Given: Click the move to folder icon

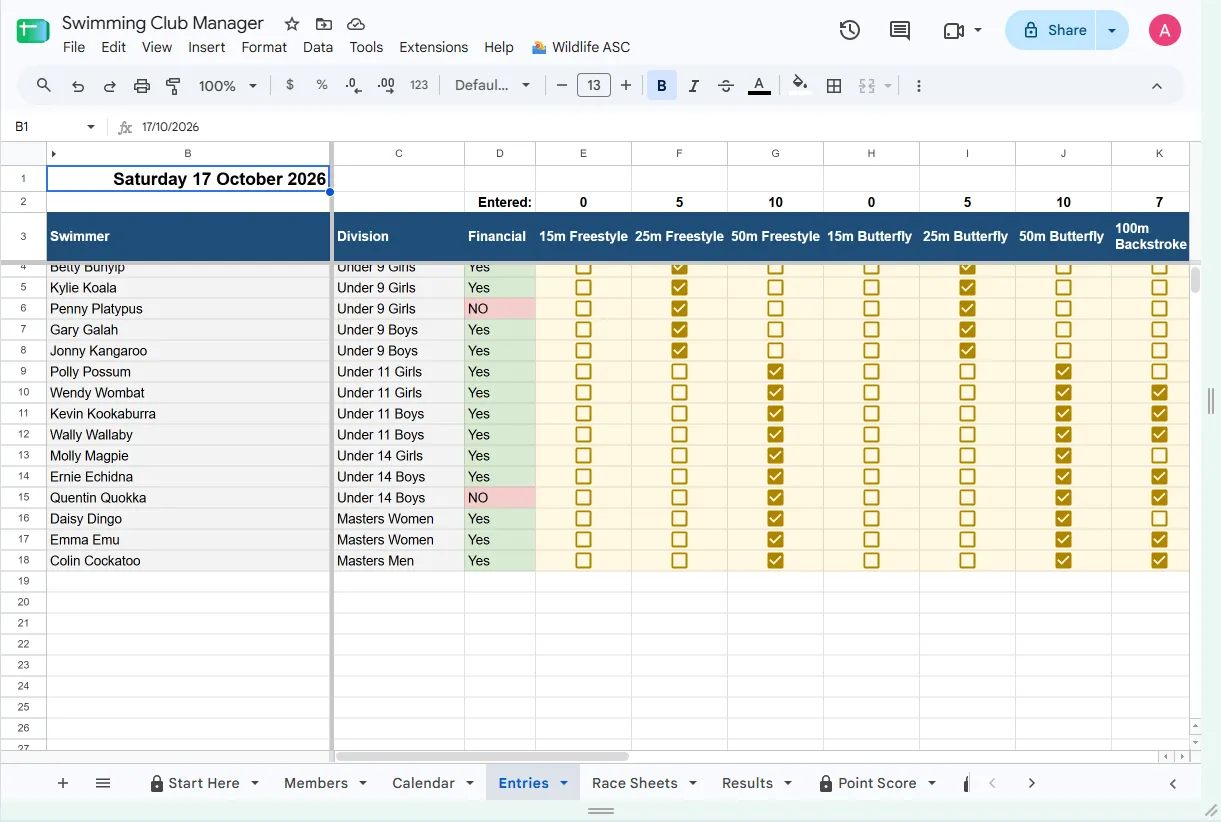Looking at the screenshot, I should pos(323,24).
